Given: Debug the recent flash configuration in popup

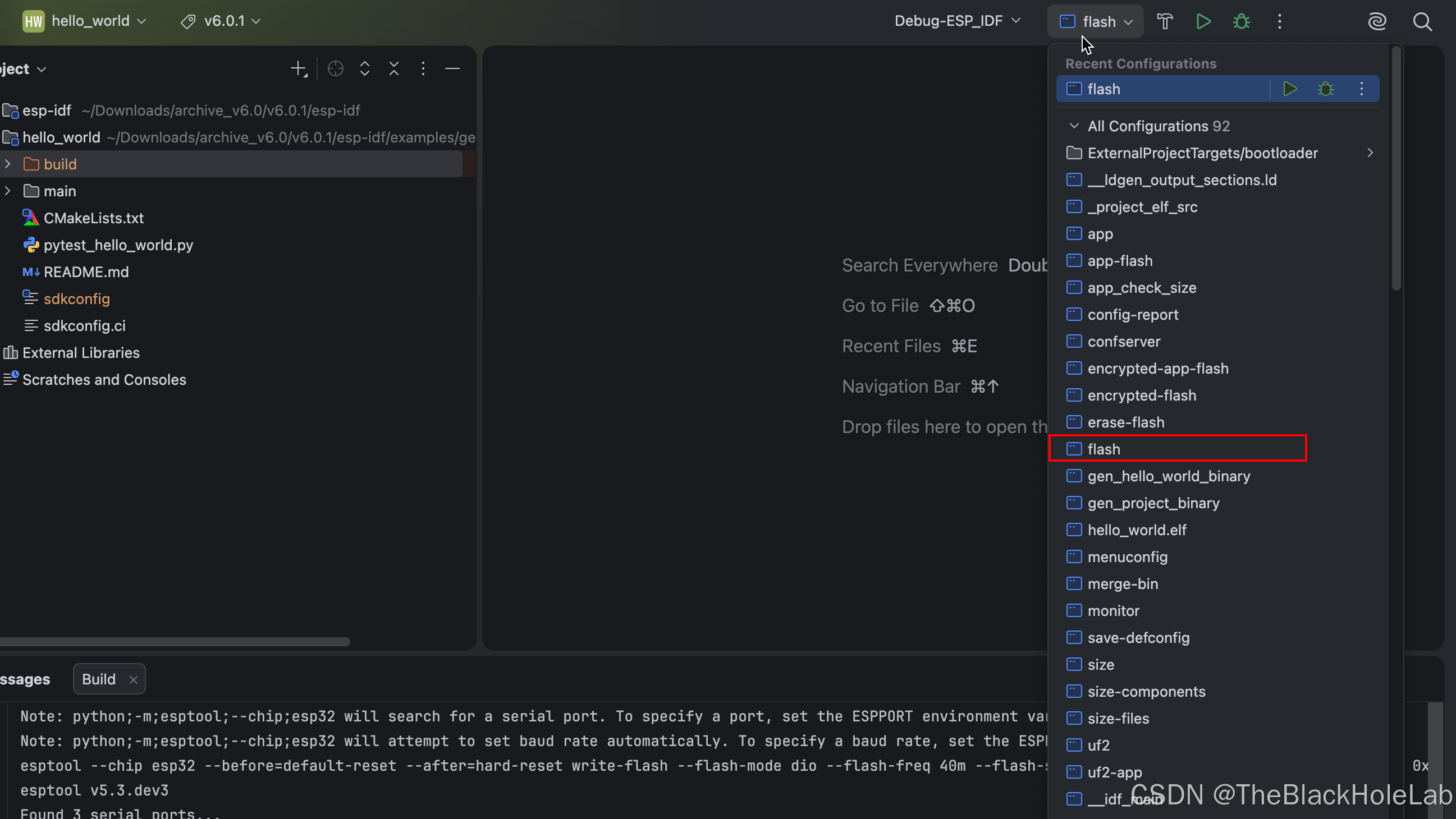Looking at the screenshot, I should 1325,89.
